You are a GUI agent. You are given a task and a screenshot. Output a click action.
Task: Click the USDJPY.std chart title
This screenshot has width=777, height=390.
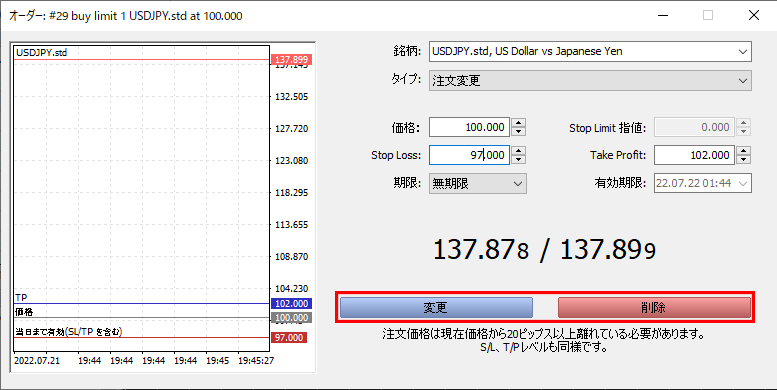[42, 53]
